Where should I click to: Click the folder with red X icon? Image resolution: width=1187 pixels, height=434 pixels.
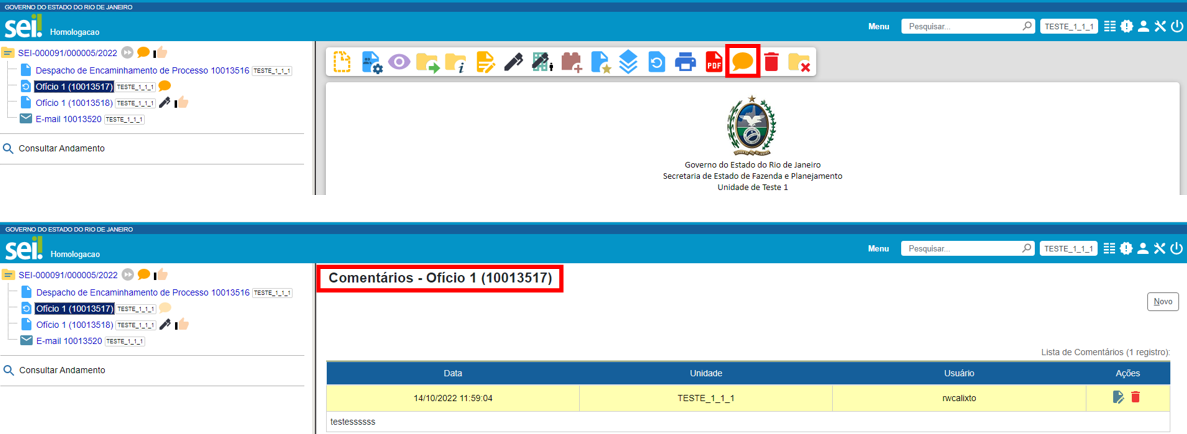tap(799, 62)
